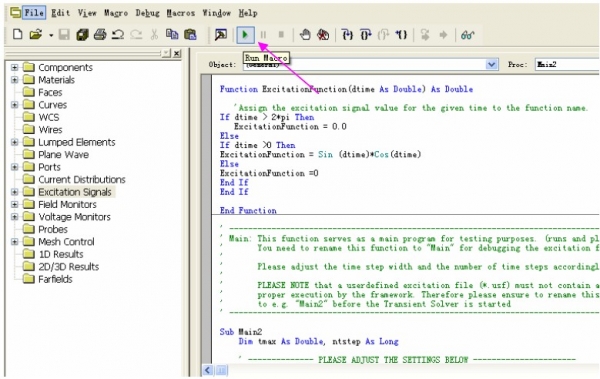This screenshot has height=379, width=600.
Task: Click the left scroll arrow under code editor
Action: (207, 370)
